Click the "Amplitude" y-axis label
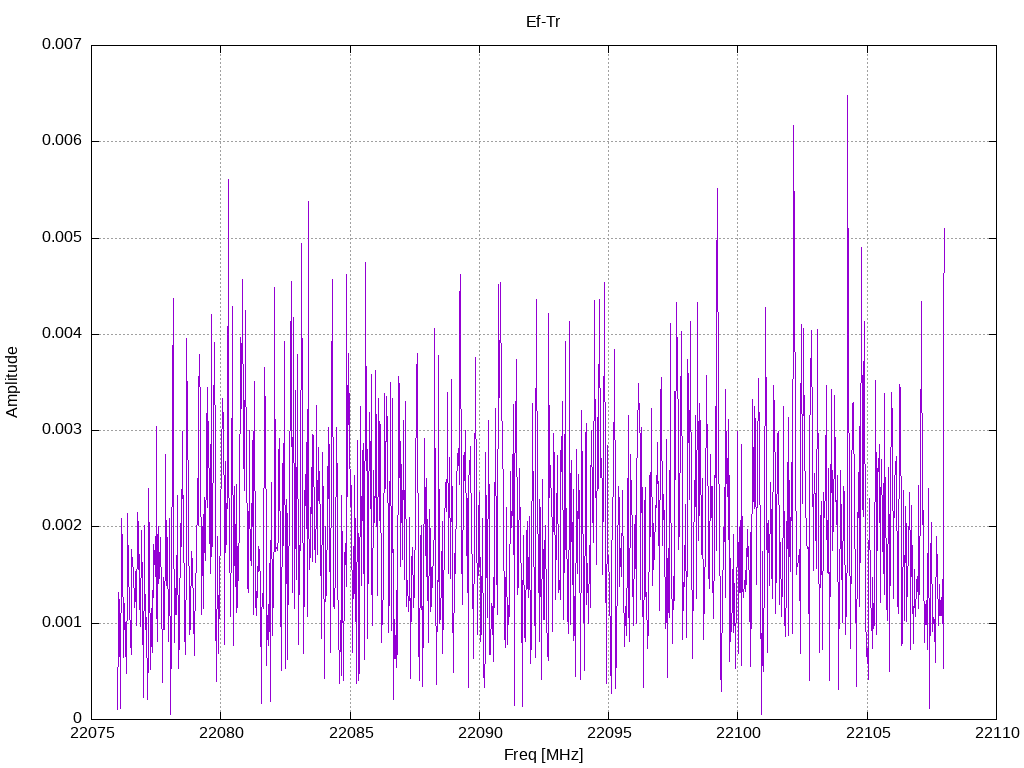This screenshot has height=768, width=1024. click(12, 382)
